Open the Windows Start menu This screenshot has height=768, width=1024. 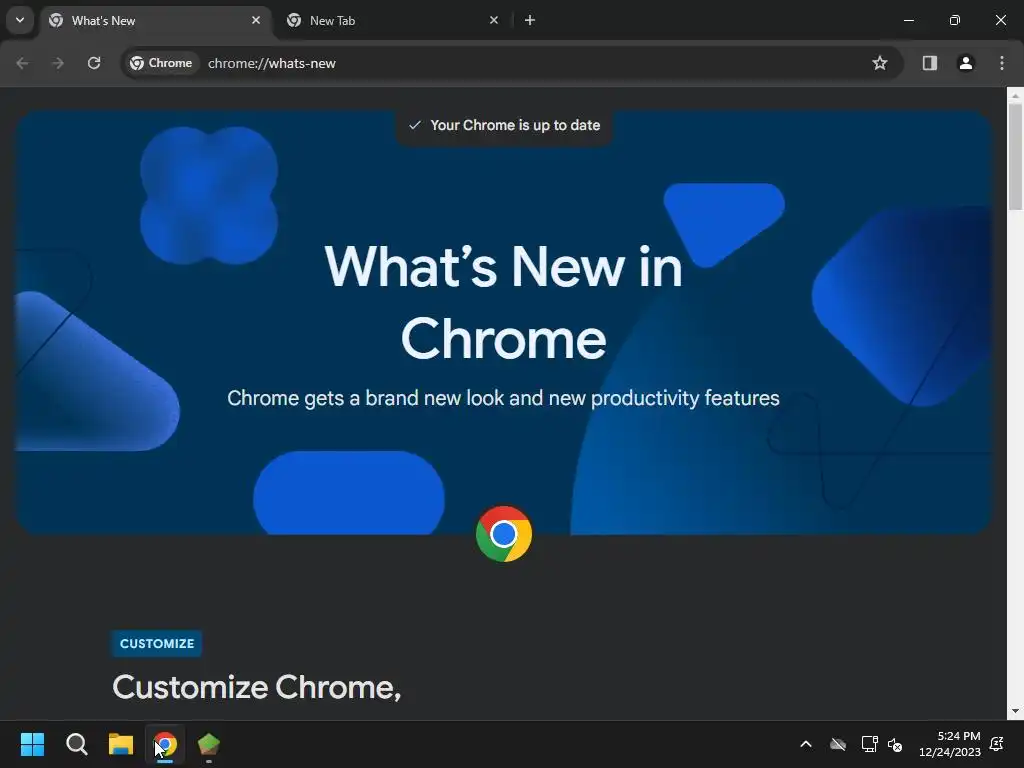pos(32,744)
